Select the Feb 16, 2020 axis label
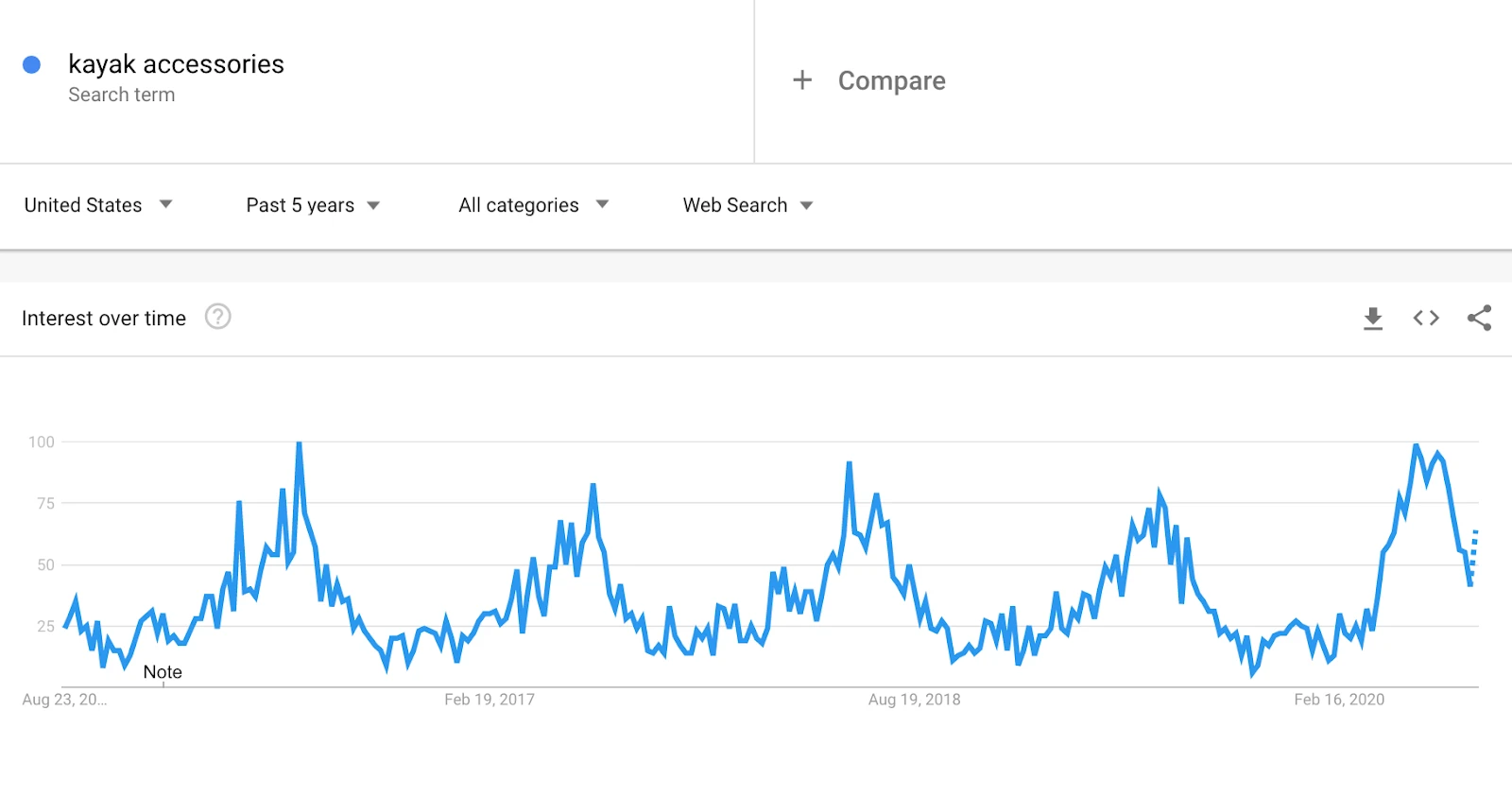Screen dimensions: 1512x797 click(x=1339, y=700)
